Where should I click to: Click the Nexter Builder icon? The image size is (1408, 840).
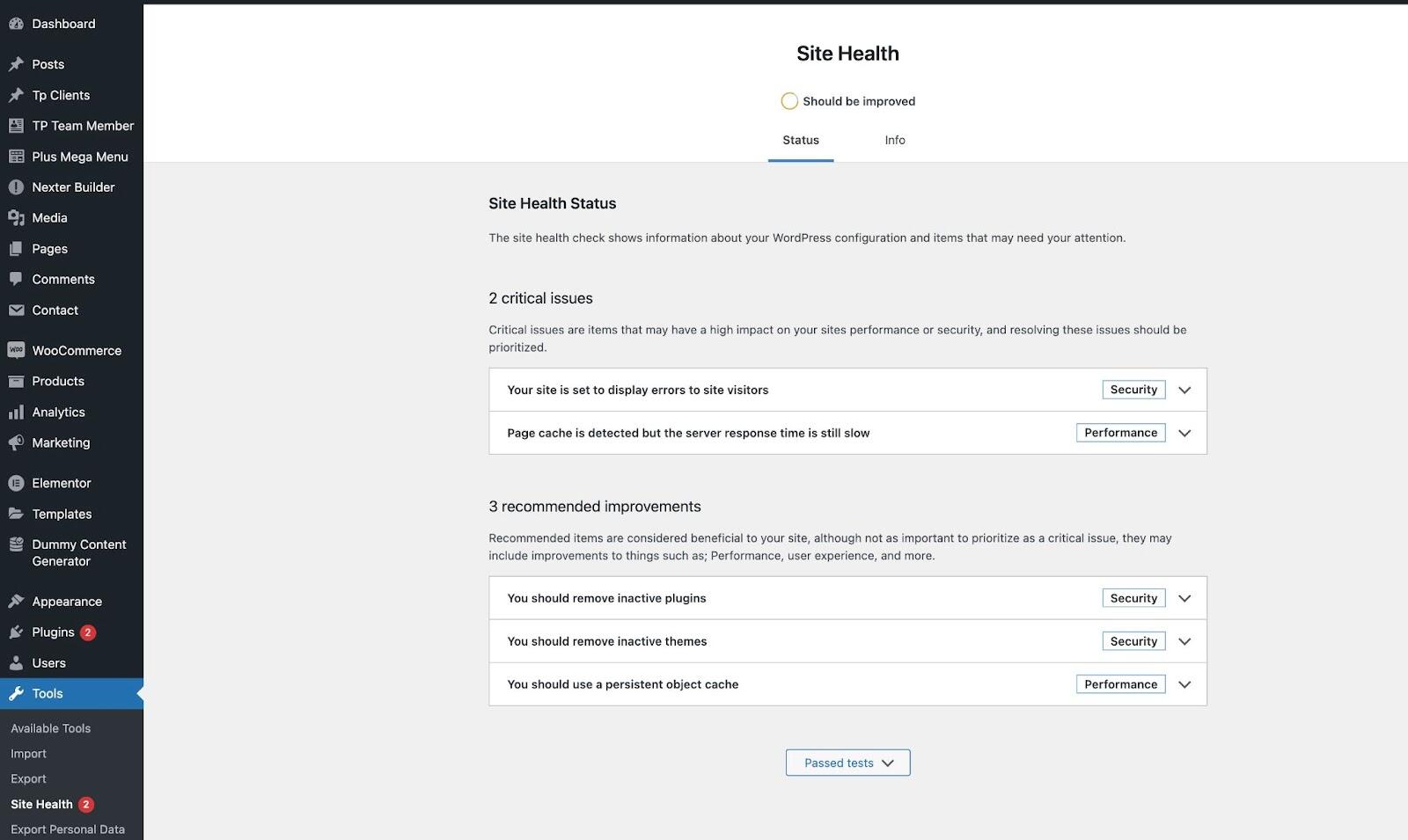(x=16, y=187)
